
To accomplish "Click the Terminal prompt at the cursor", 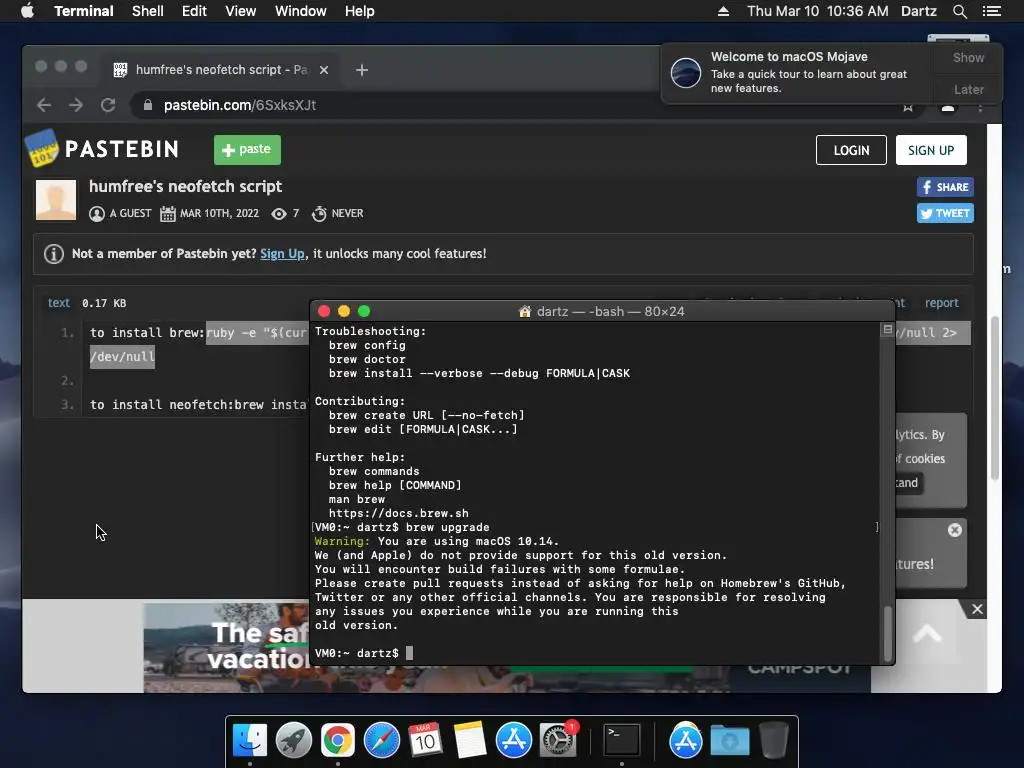I will point(409,653).
